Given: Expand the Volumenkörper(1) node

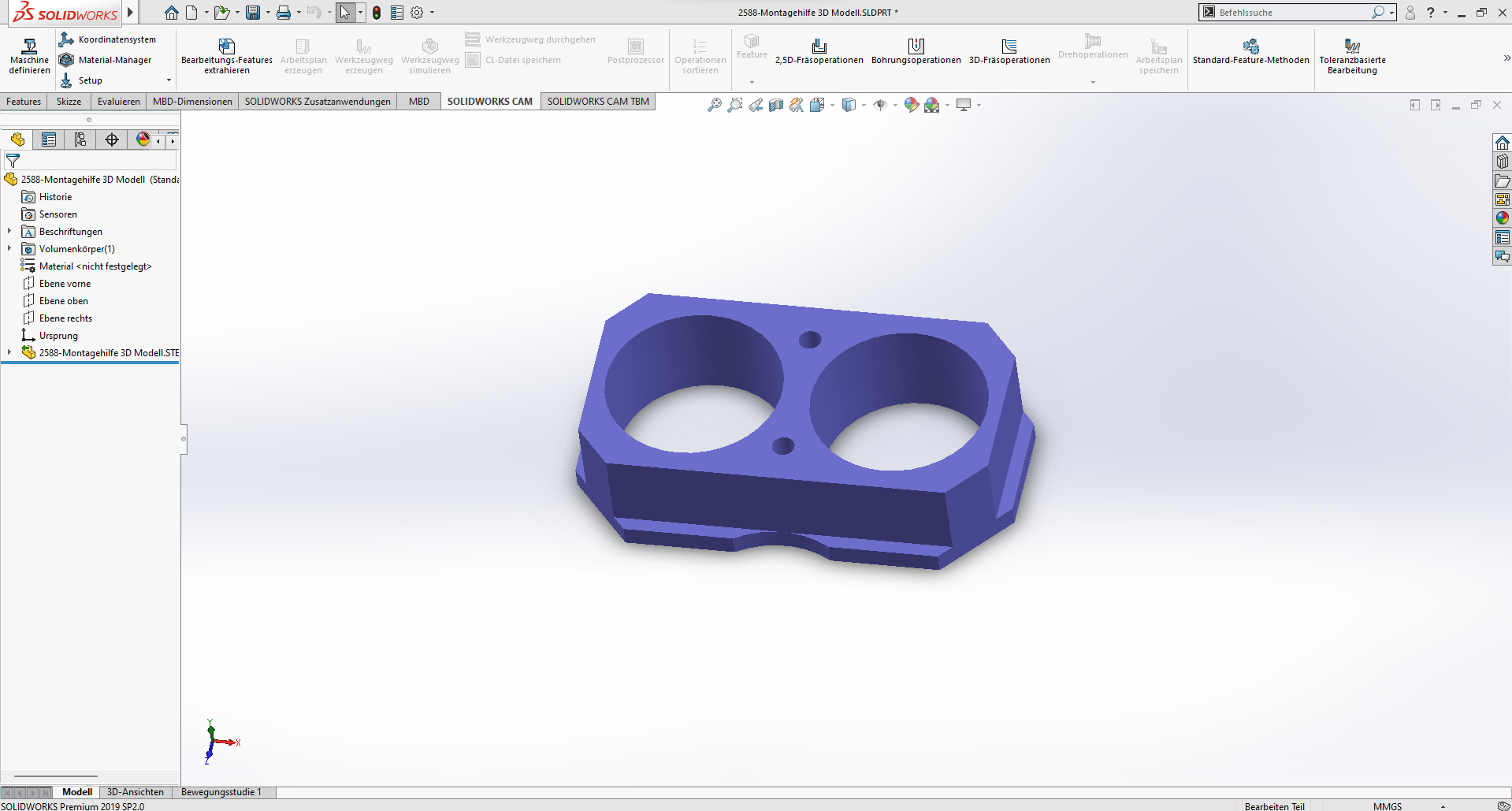Looking at the screenshot, I should coord(9,248).
